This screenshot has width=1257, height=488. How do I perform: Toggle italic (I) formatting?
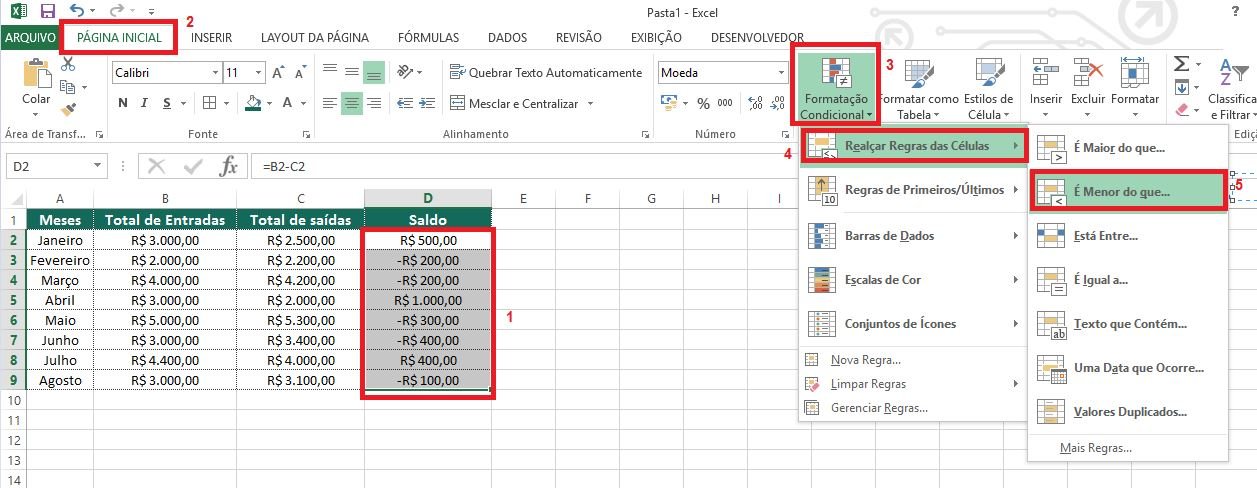[x=146, y=103]
